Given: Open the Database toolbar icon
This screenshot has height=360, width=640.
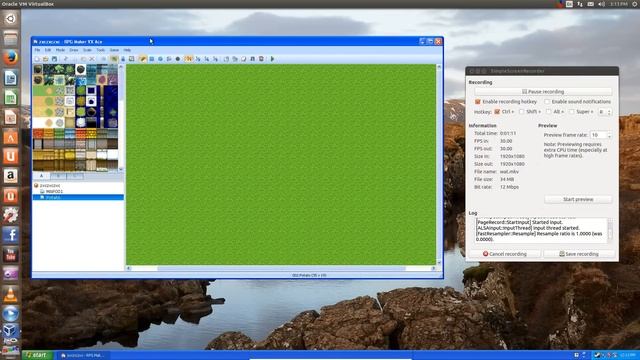Looking at the screenshot, I should (x=227, y=59).
